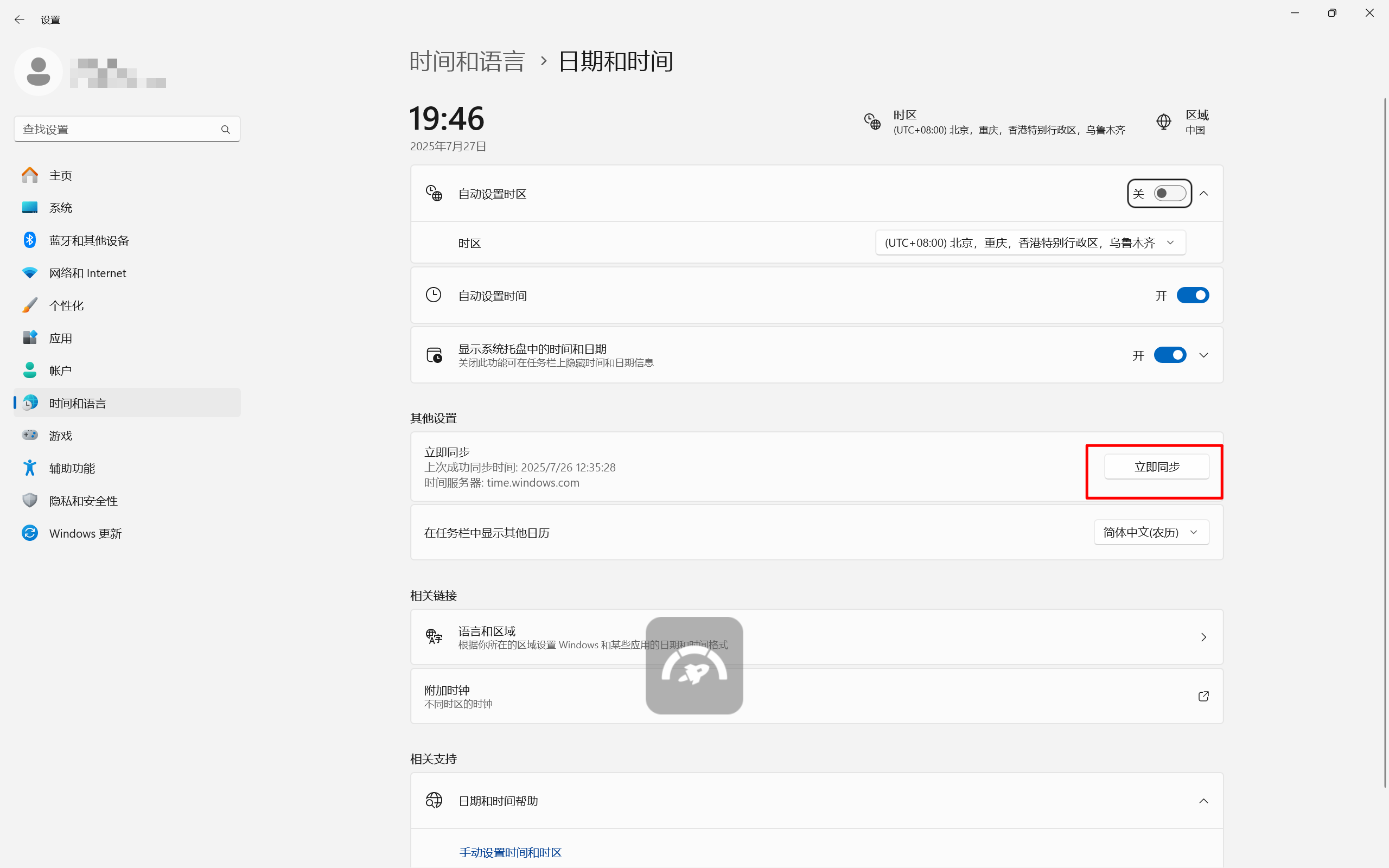Click the search magnifier icon

(x=226, y=130)
